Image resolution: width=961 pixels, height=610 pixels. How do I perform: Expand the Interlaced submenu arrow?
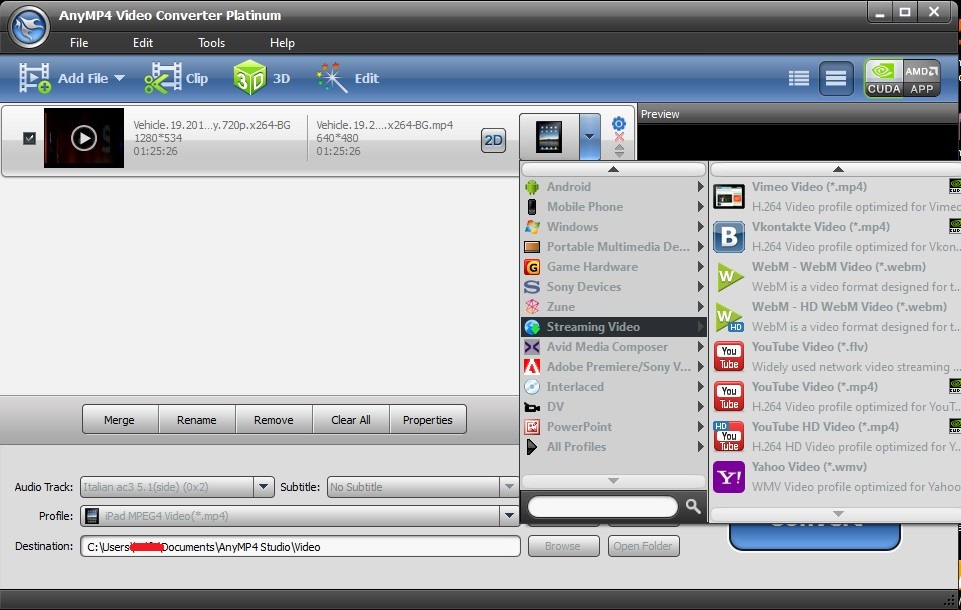700,387
